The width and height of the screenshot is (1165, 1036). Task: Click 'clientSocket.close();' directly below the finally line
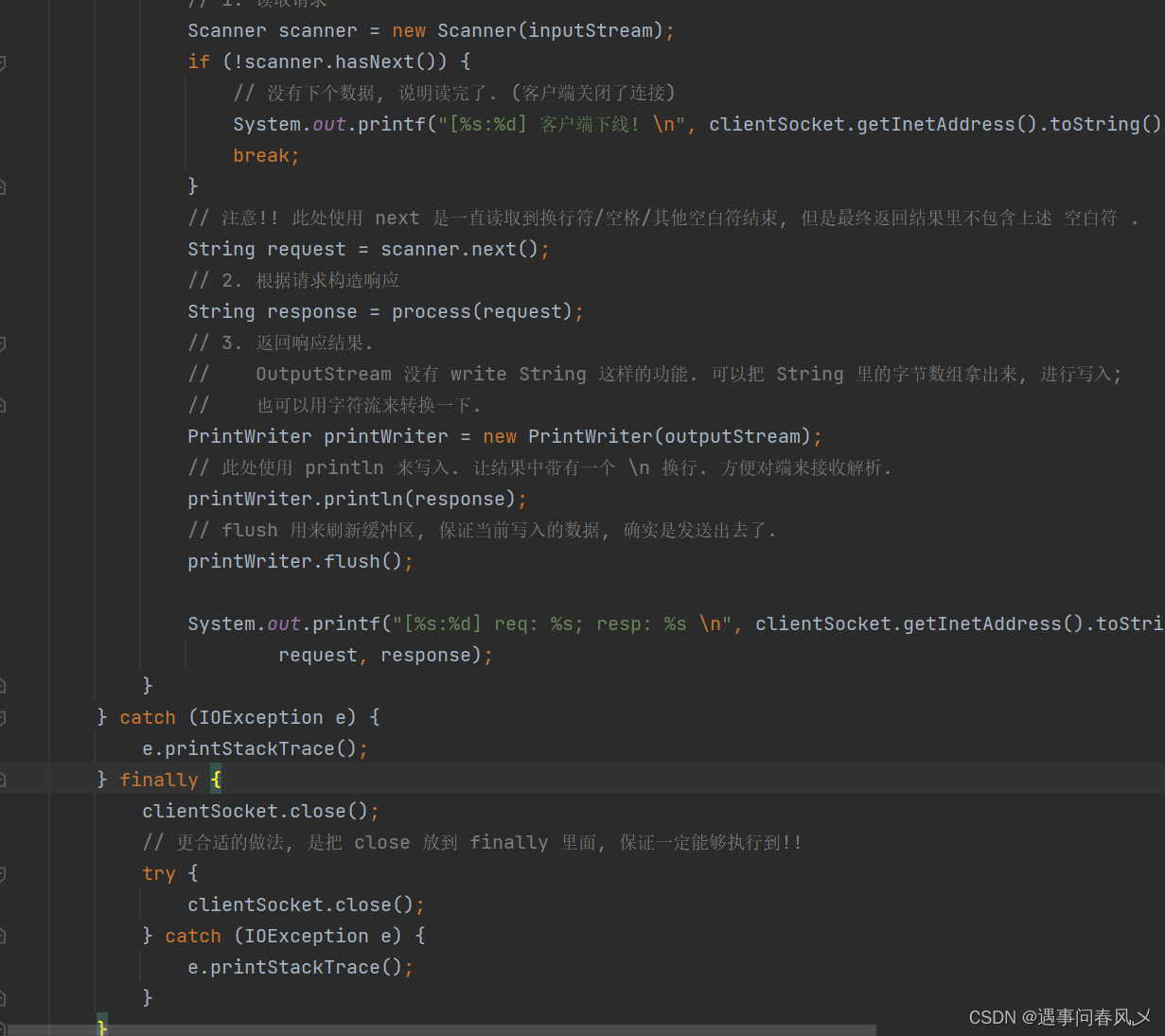[260, 812]
